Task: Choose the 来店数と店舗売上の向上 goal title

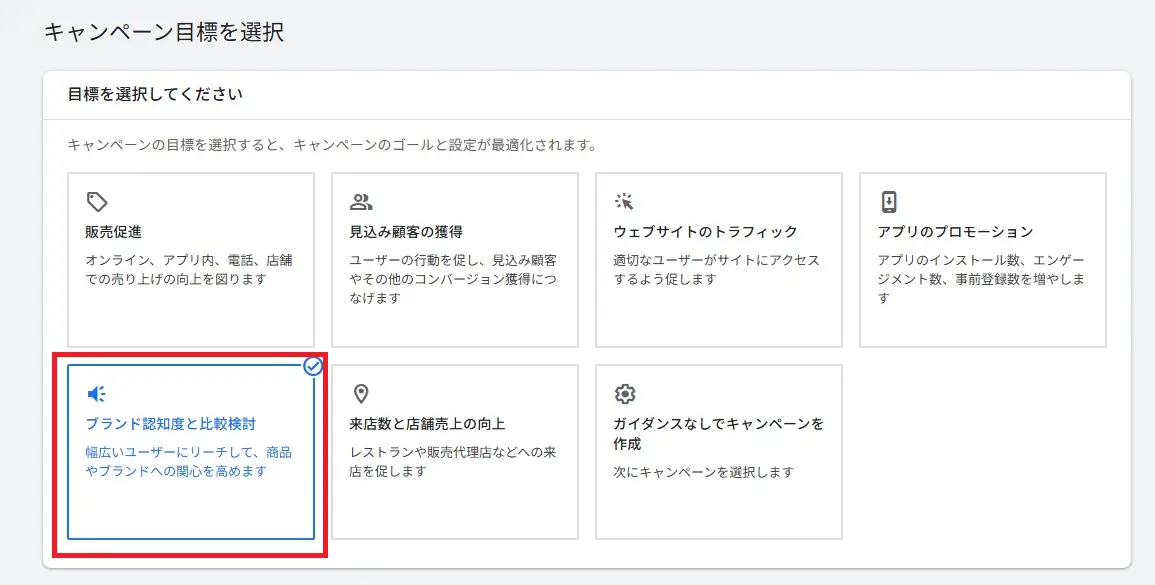Action: [x=427, y=424]
